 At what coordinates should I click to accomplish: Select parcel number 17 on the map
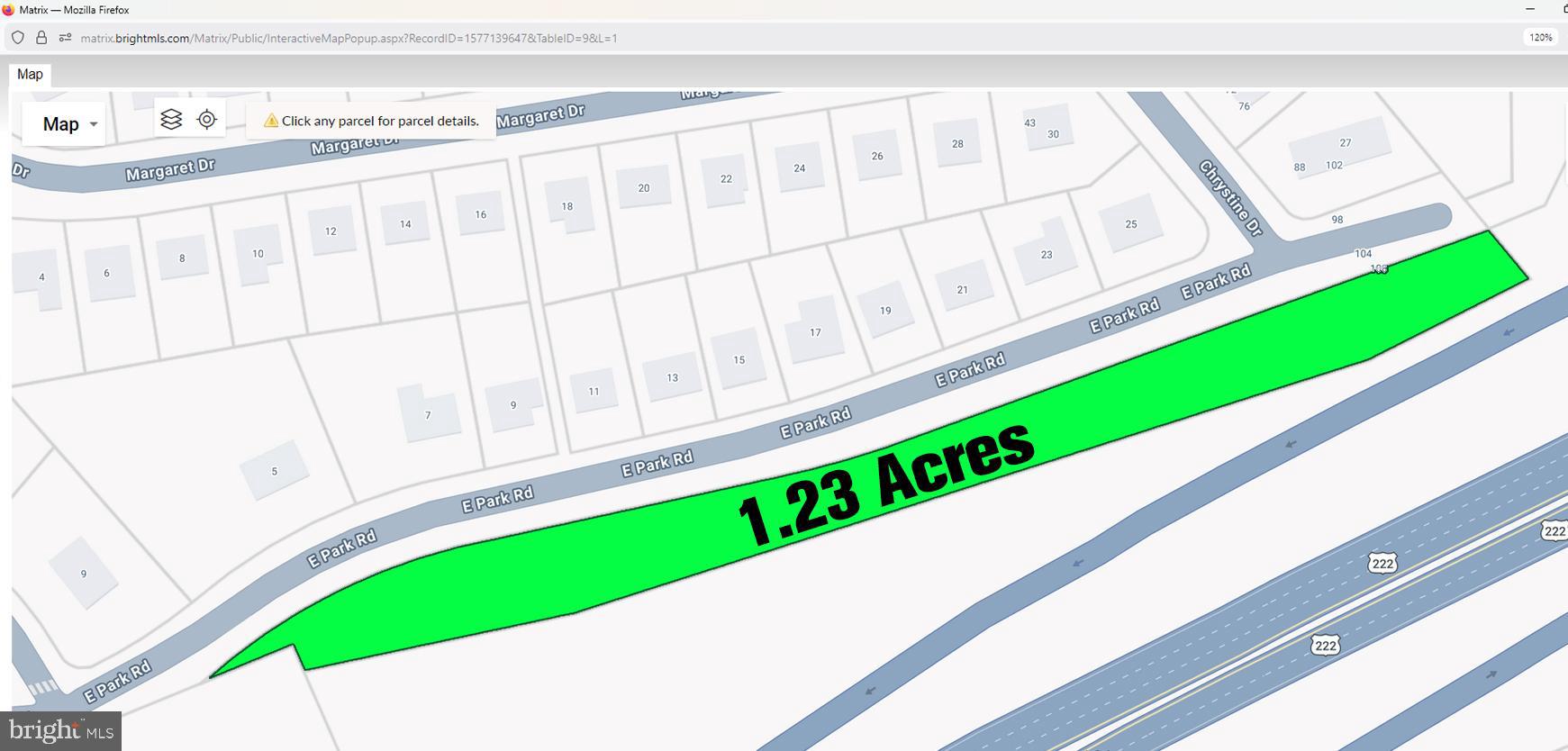(x=815, y=331)
